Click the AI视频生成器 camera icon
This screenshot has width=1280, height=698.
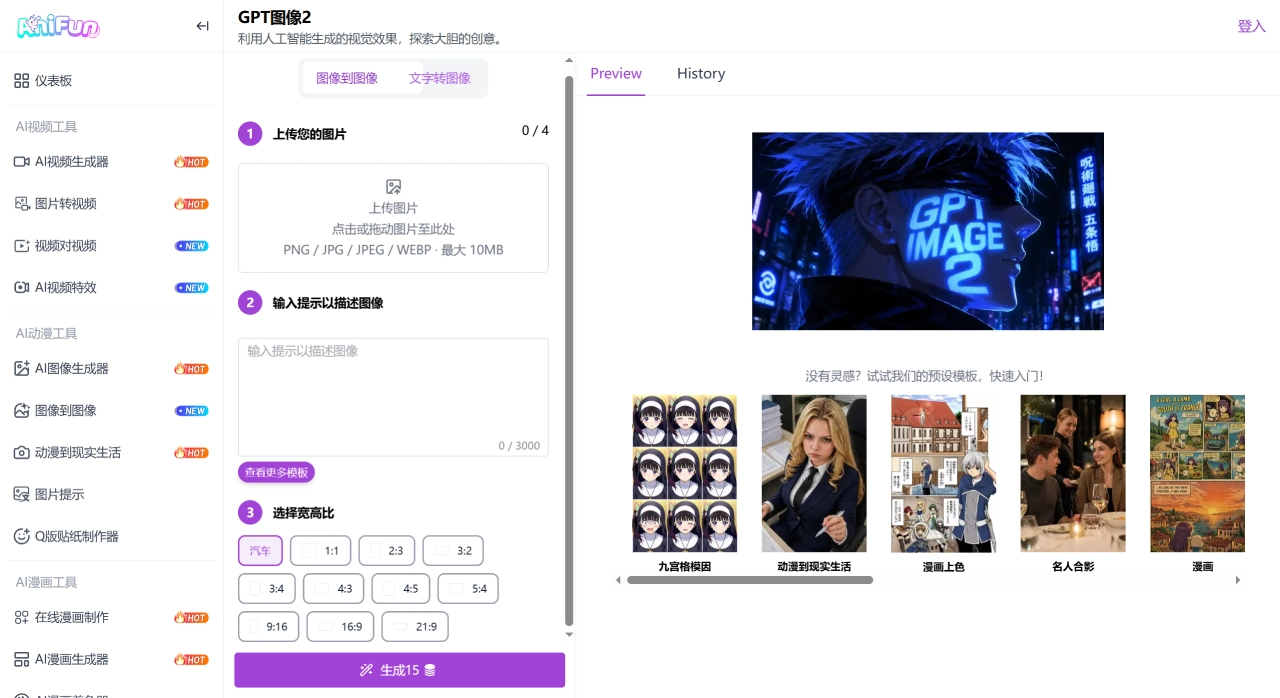coord(21,162)
